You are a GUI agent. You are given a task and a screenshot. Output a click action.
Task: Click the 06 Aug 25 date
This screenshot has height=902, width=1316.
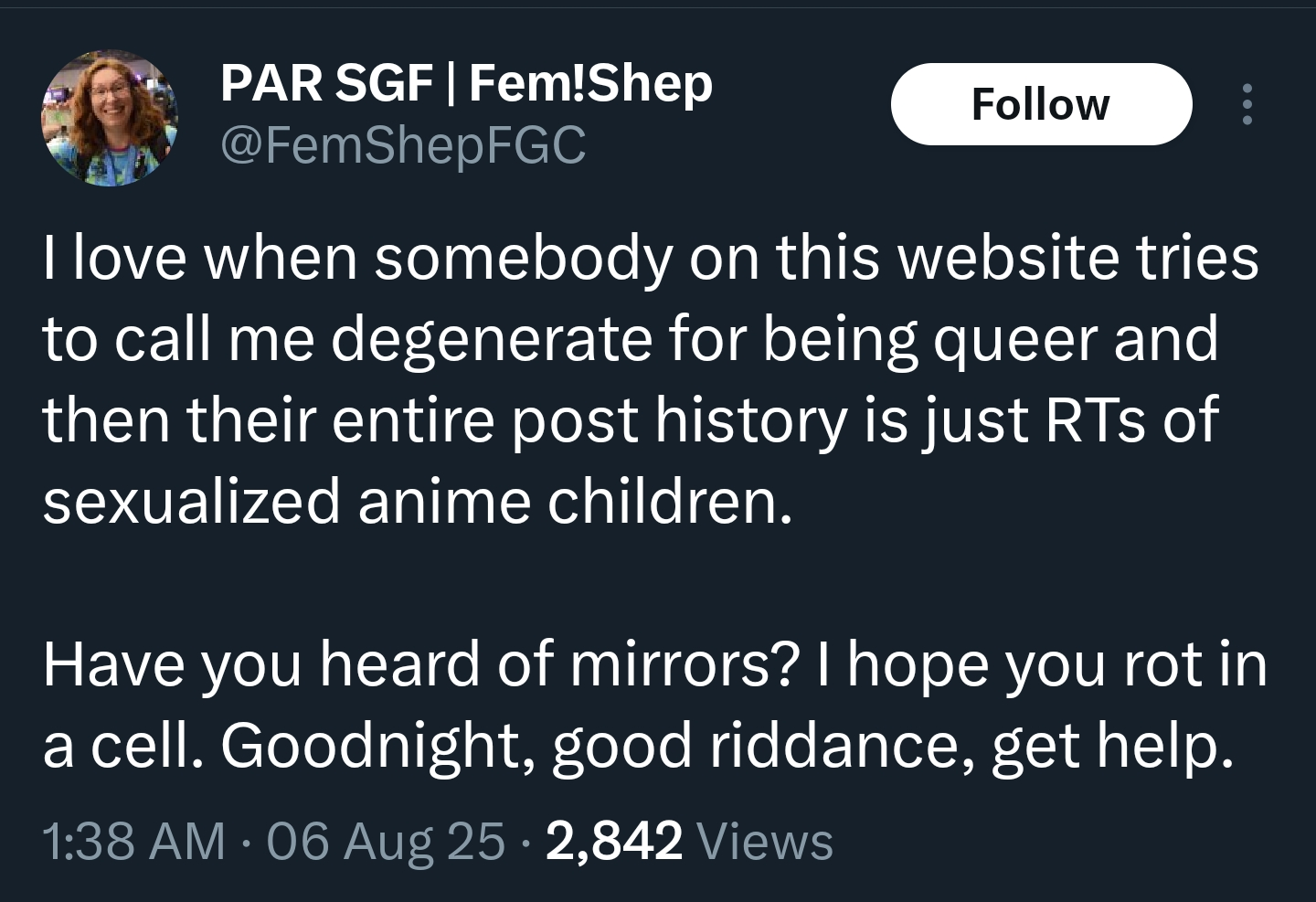(x=386, y=841)
